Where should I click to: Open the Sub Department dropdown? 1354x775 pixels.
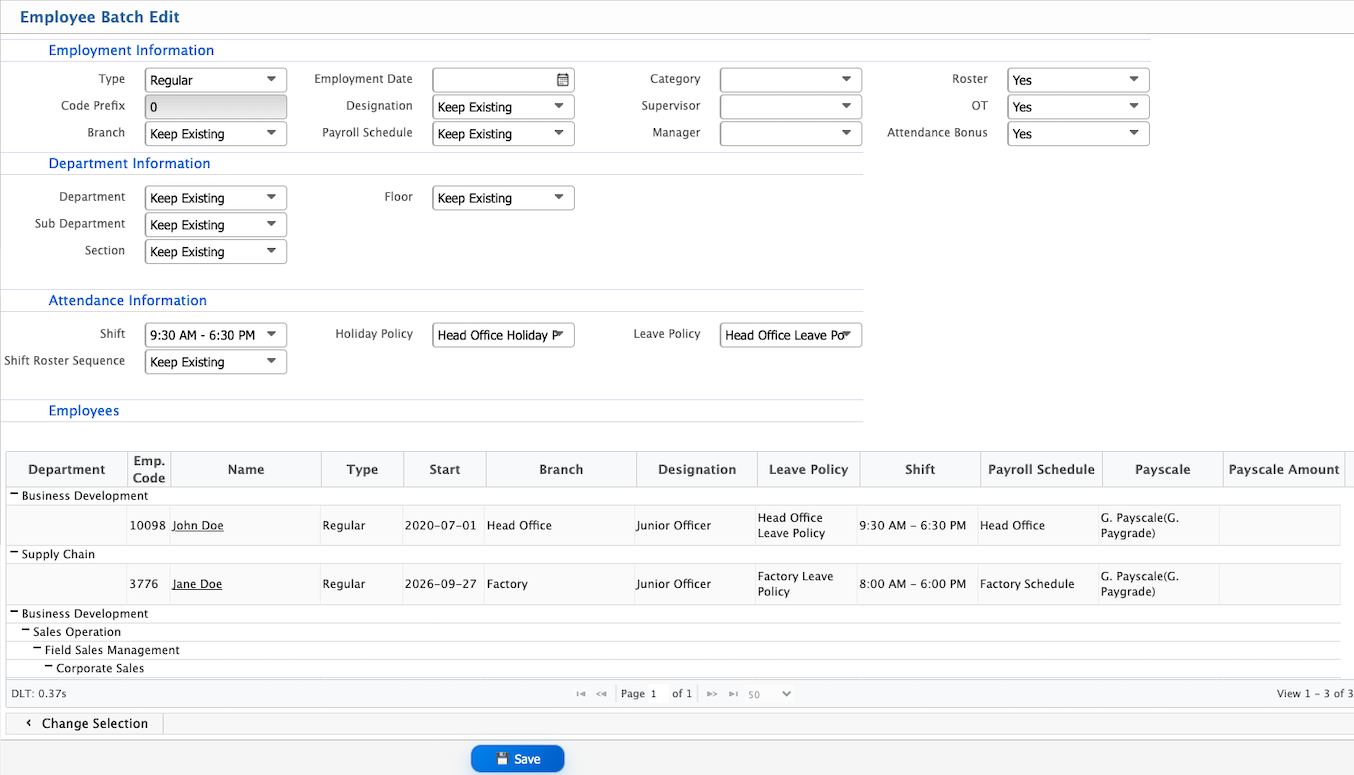pos(216,225)
